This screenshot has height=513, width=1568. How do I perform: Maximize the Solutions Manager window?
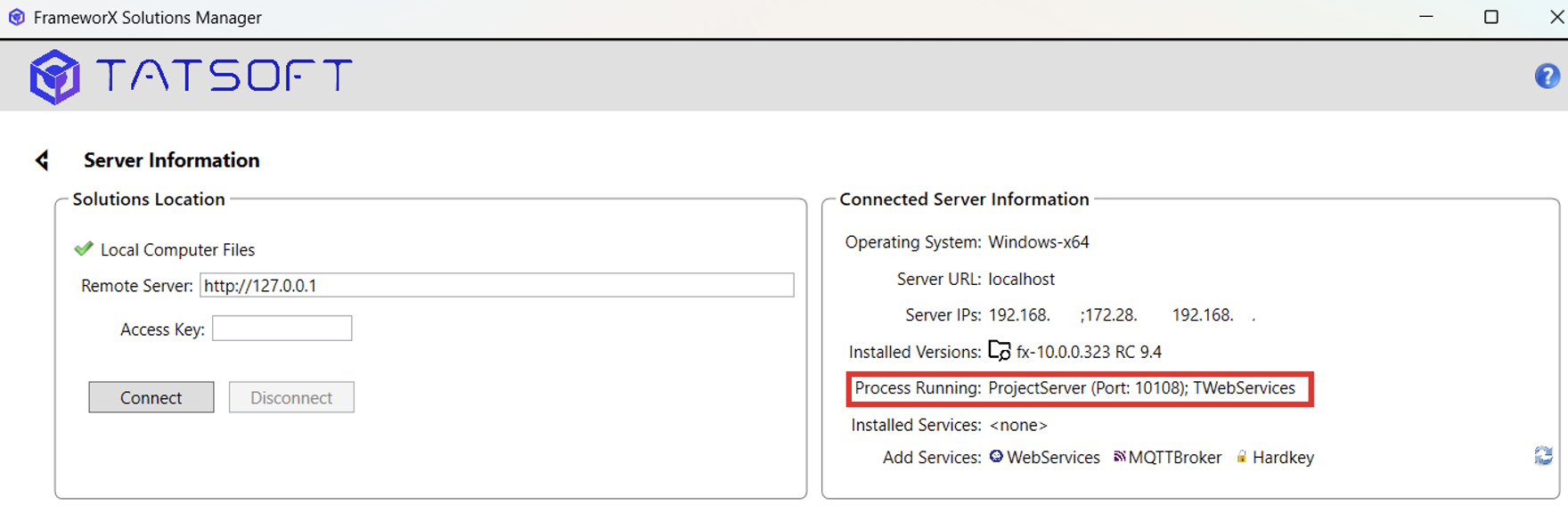point(1490,17)
